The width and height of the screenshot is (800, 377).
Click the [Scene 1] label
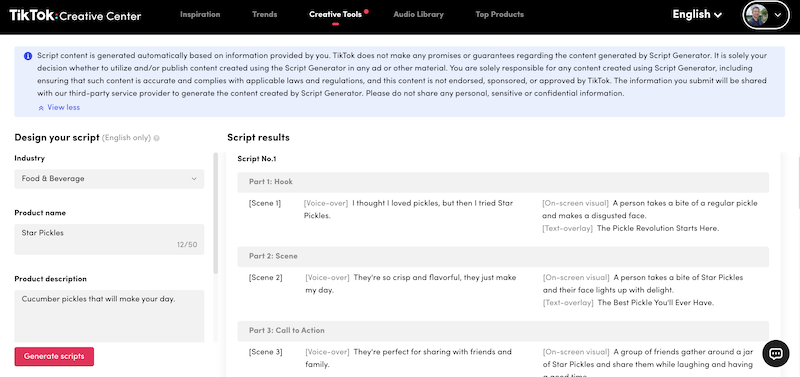point(265,204)
